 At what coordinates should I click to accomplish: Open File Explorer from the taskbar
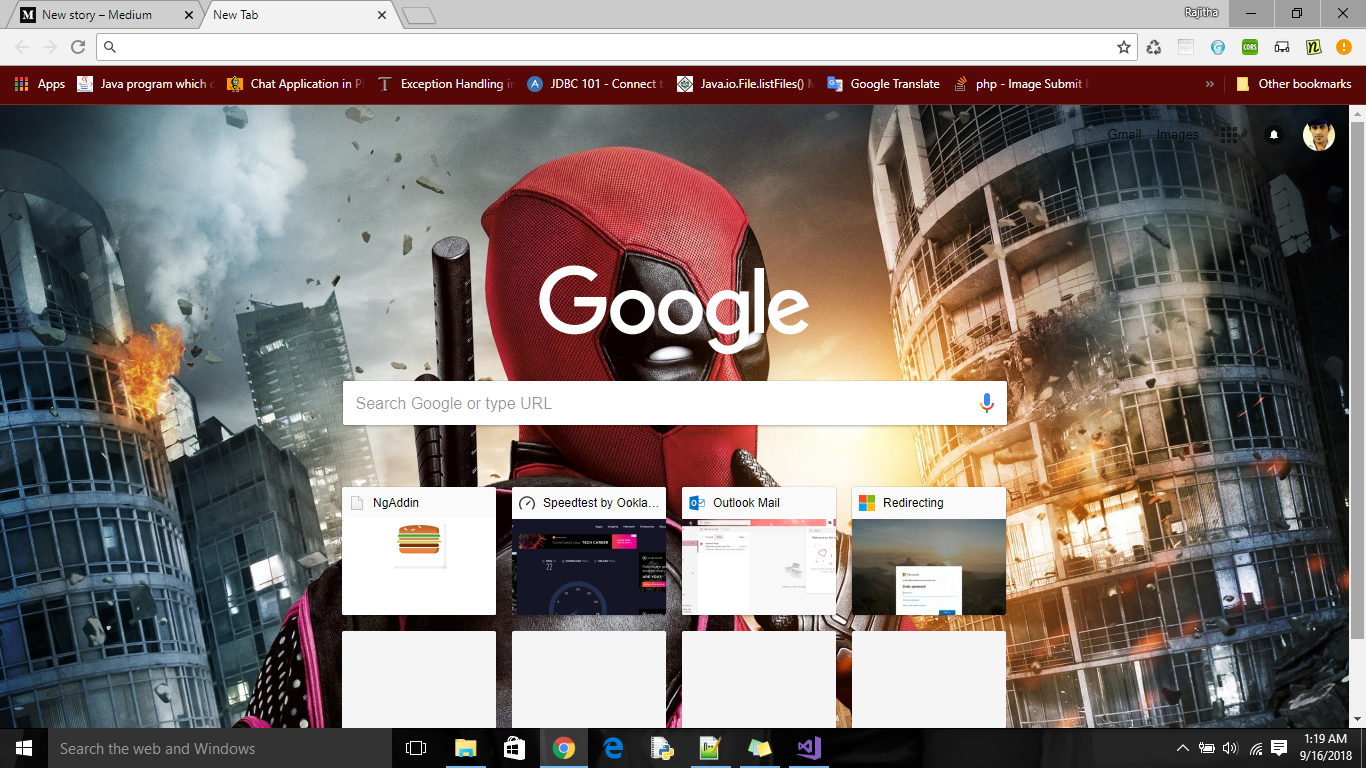[x=466, y=748]
